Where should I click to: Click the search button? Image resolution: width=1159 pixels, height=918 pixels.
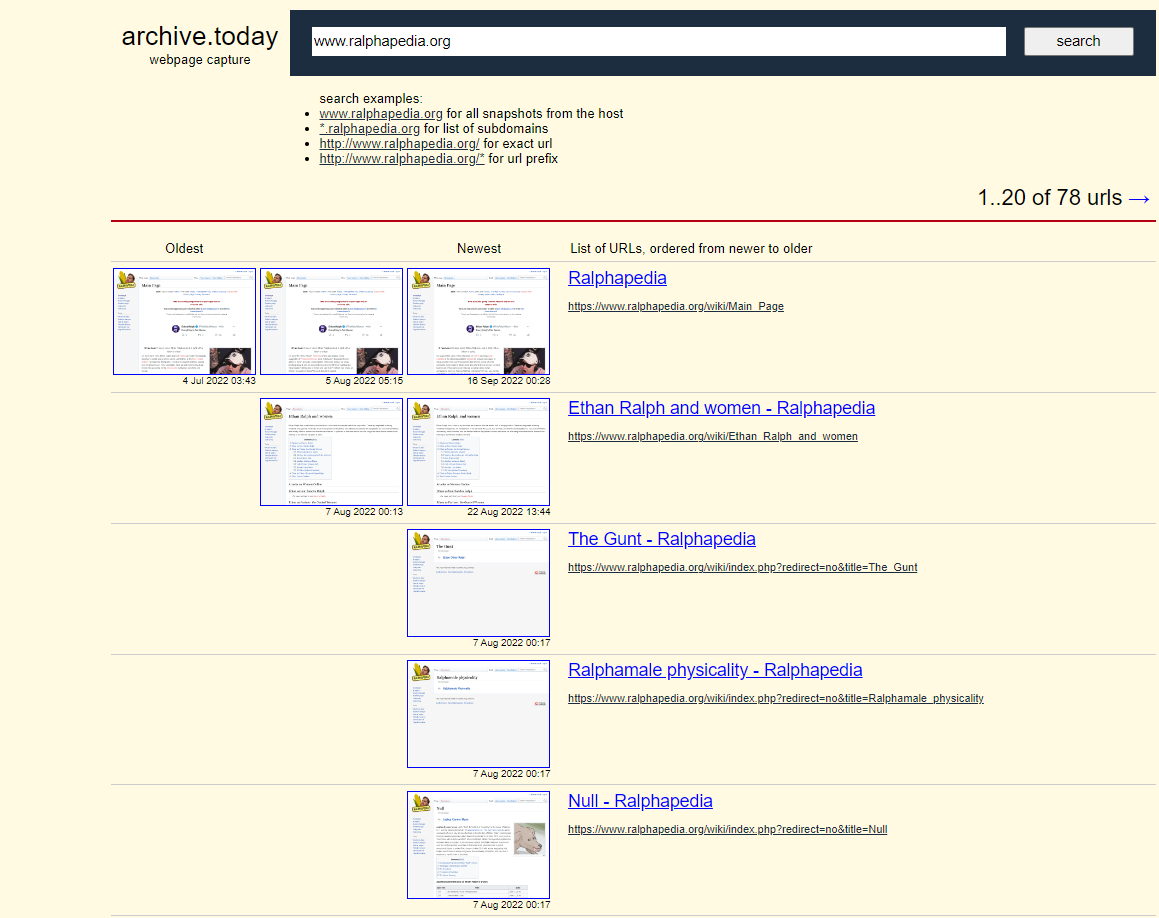[1078, 41]
